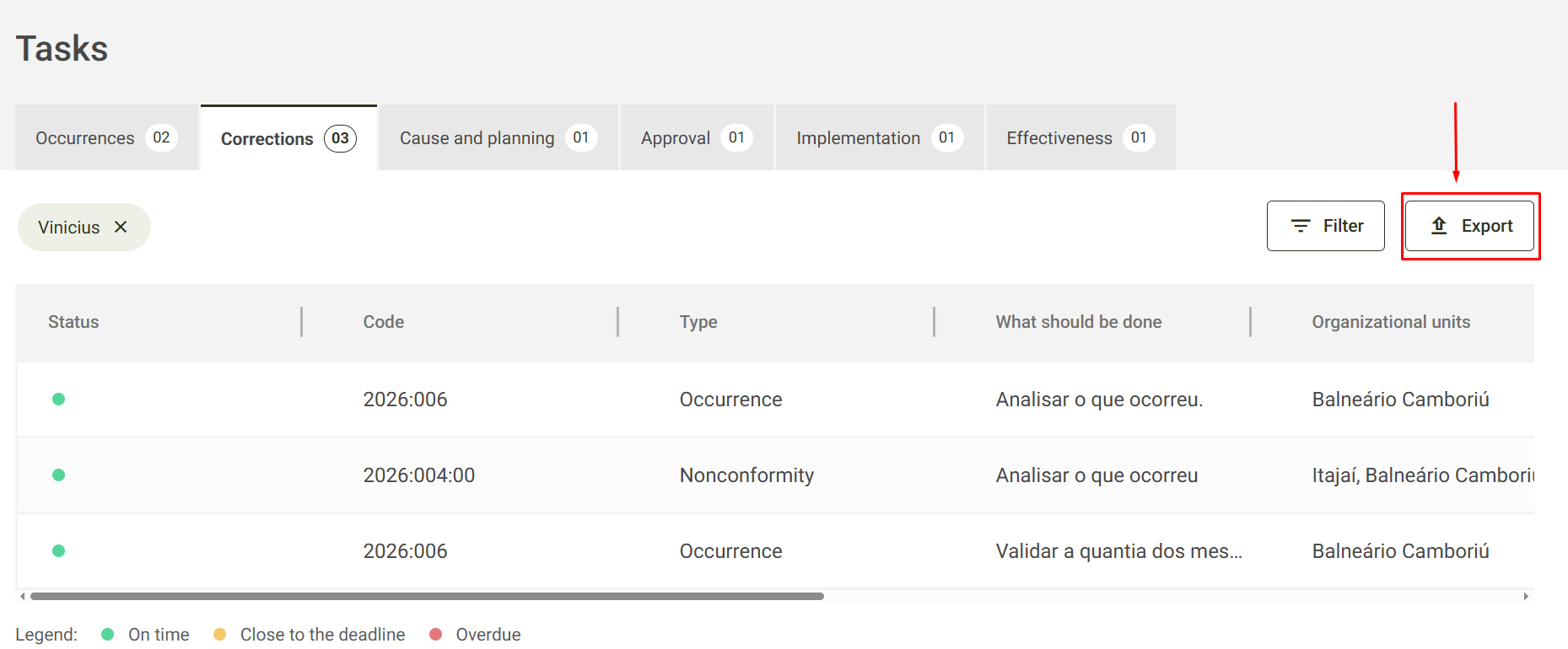
Task: Select the Effectiveness tab
Action: pyautogui.click(x=1080, y=137)
